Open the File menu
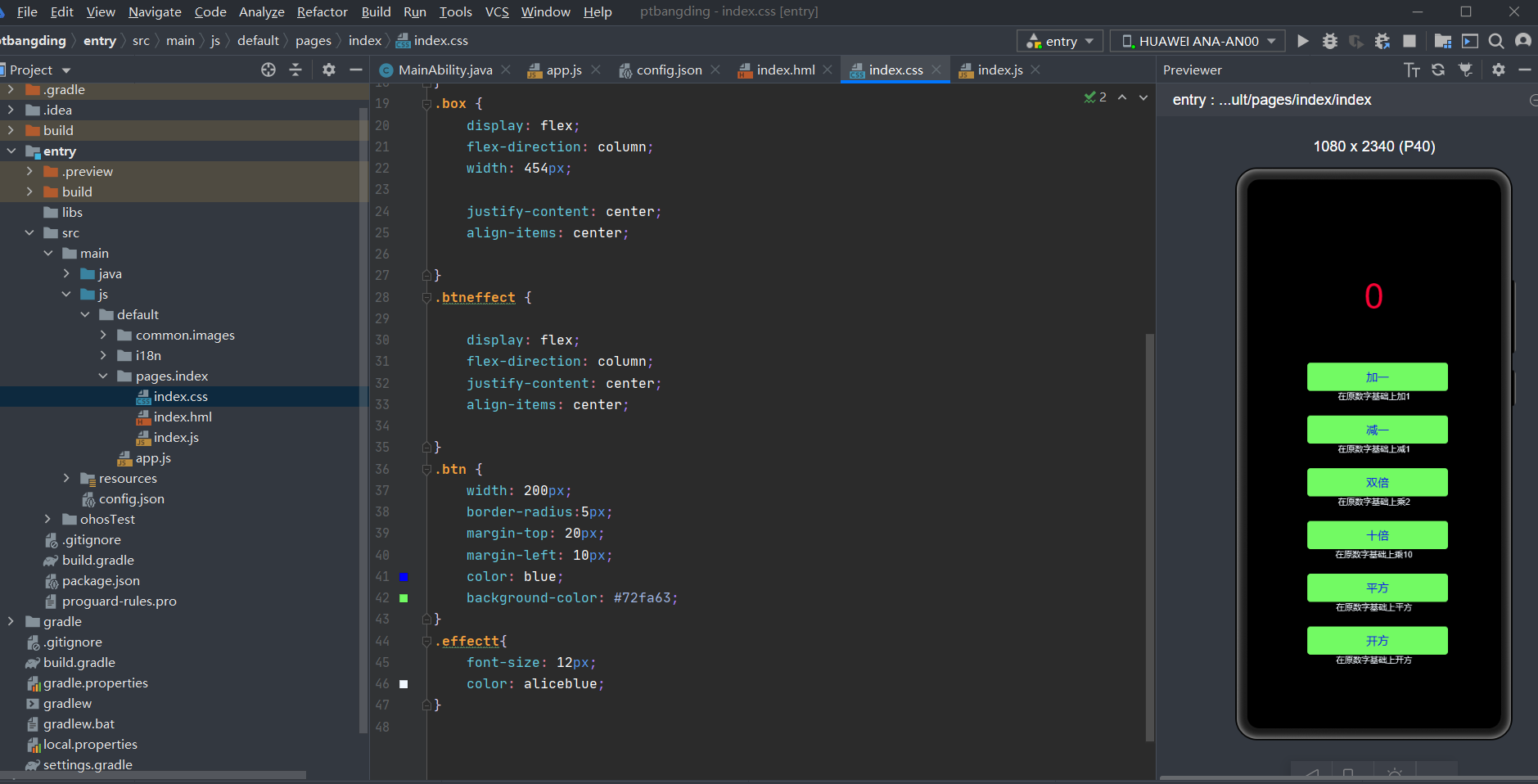Image resolution: width=1538 pixels, height=784 pixels. [27, 11]
